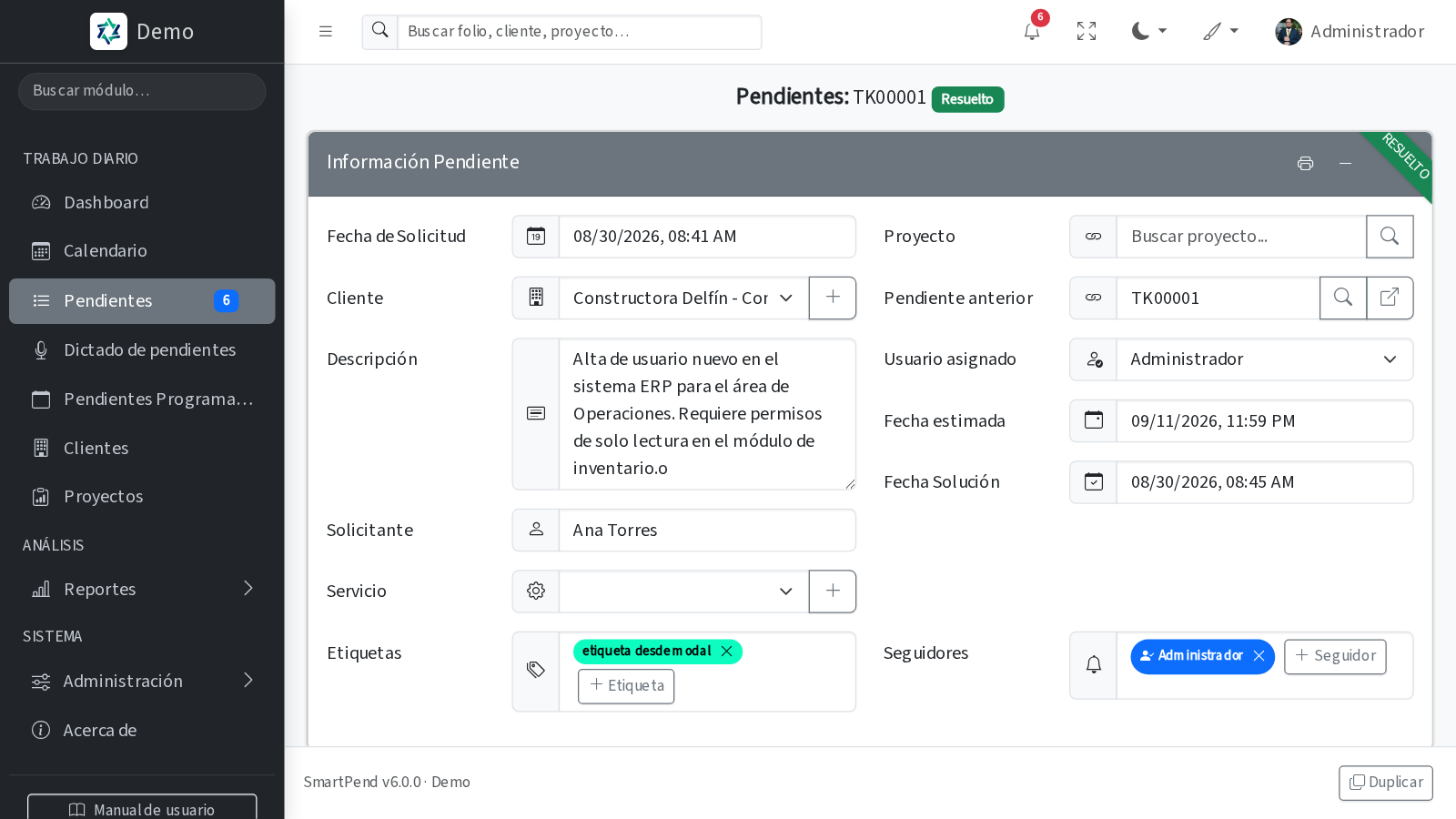Toggle the sidebar hamburger menu
1456x819 pixels.
coord(326,32)
